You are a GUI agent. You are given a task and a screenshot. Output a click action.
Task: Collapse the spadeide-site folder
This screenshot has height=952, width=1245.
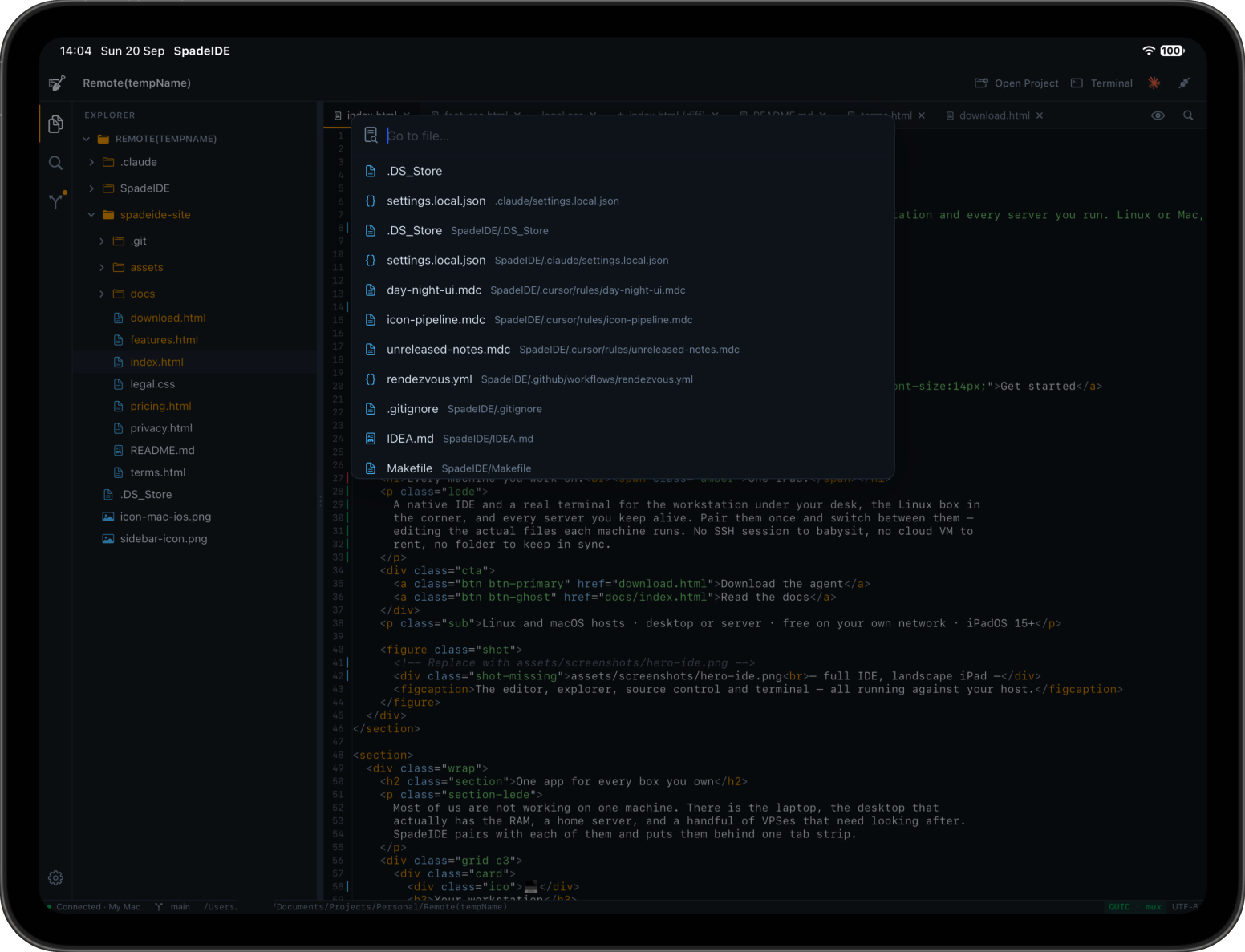91,215
